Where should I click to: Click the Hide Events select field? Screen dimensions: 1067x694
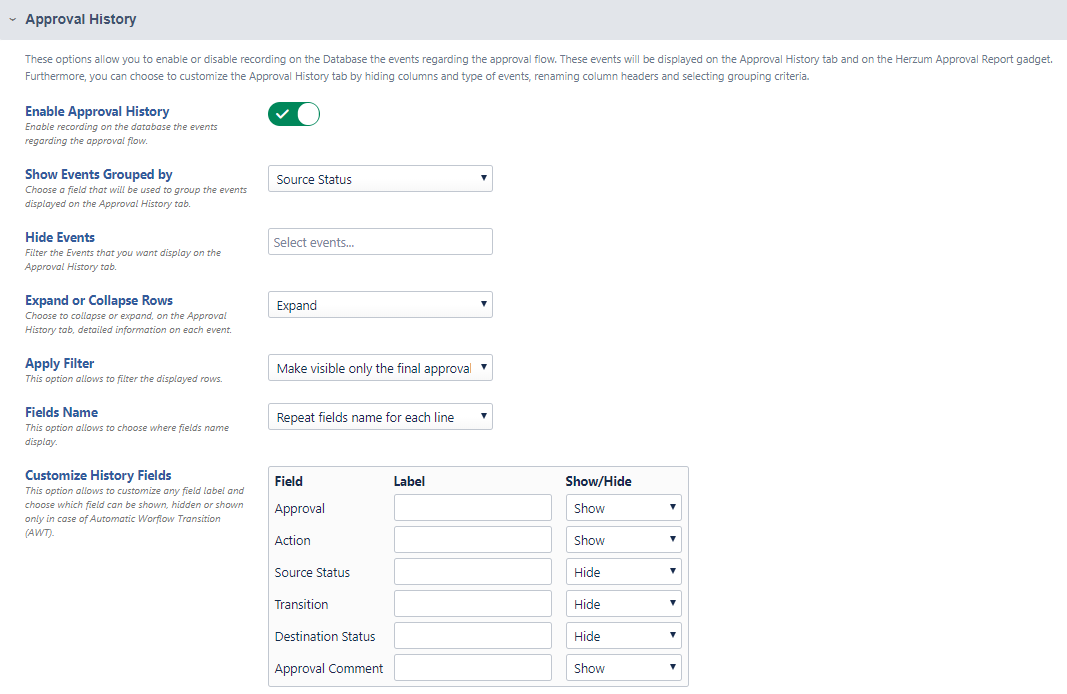pyautogui.click(x=380, y=242)
